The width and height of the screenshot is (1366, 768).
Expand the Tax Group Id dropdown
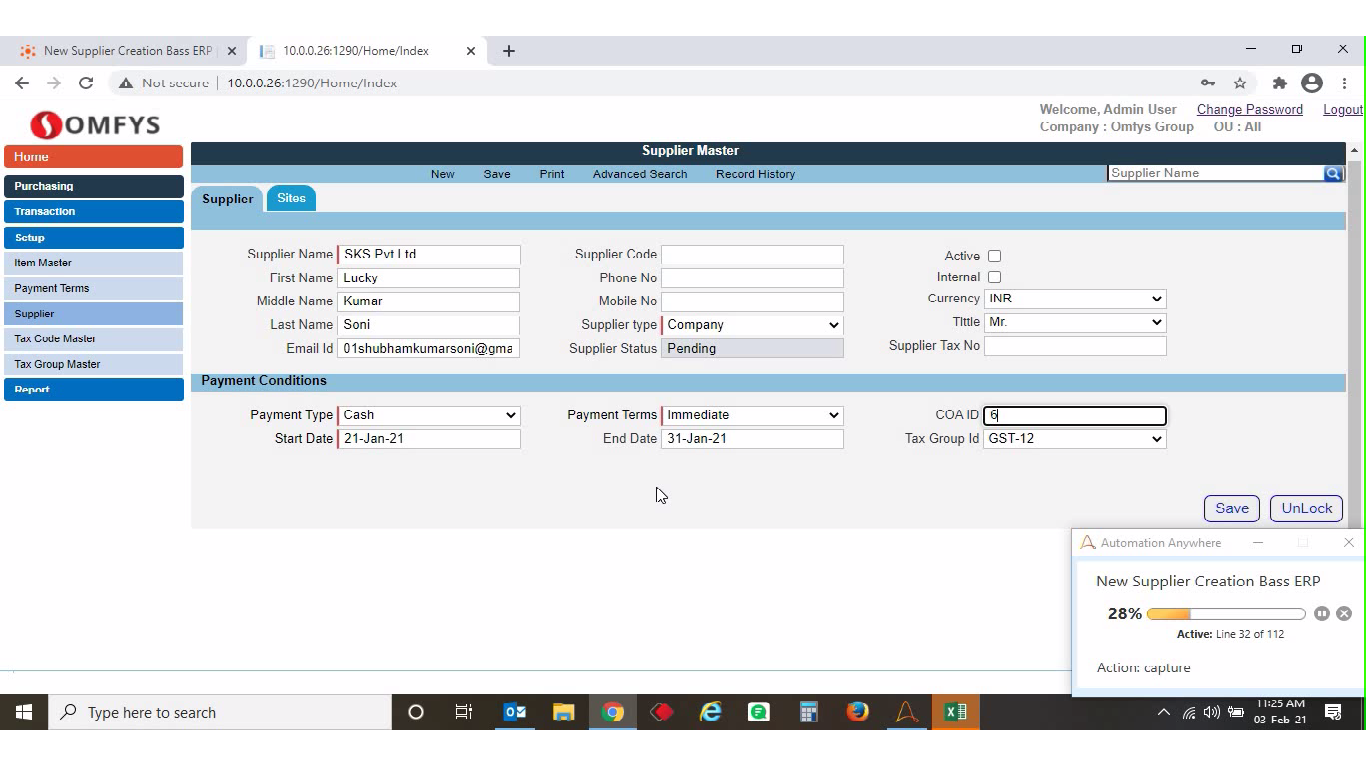1075,439
